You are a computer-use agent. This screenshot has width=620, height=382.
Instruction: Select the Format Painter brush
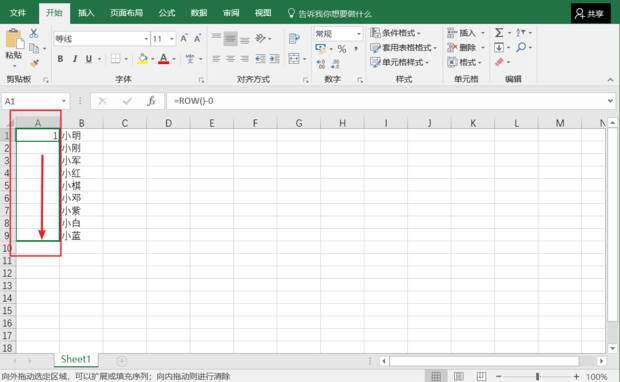[34, 63]
